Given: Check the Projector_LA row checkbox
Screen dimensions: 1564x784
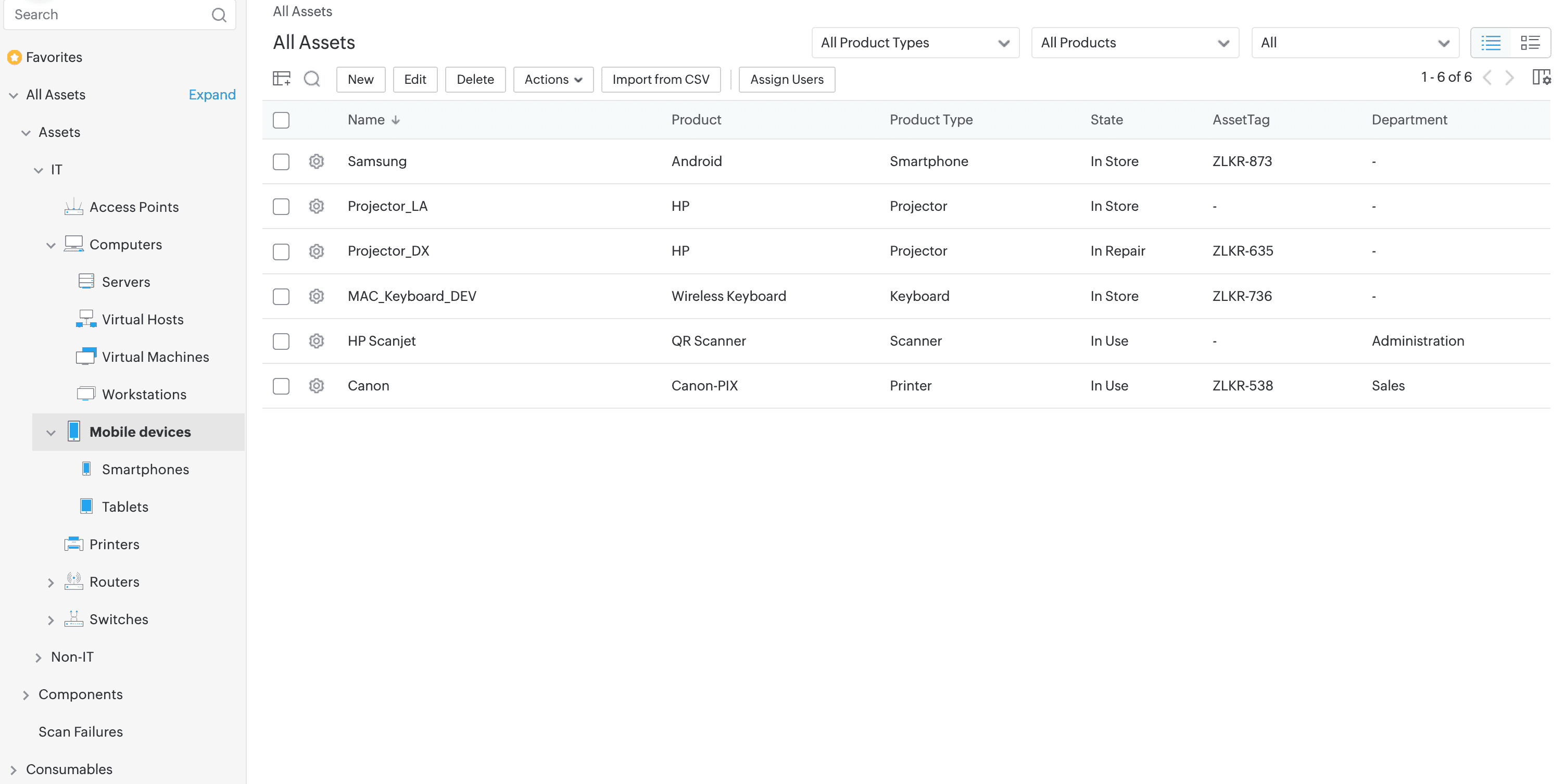Looking at the screenshot, I should 281,207.
